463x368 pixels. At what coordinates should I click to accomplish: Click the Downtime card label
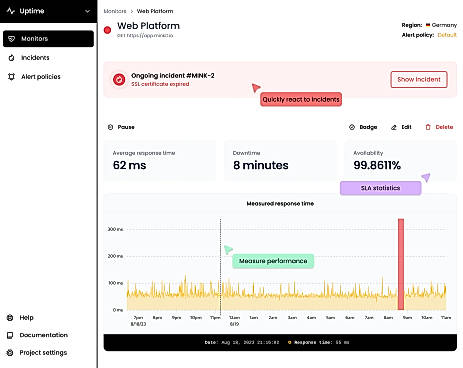click(x=246, y=153)
